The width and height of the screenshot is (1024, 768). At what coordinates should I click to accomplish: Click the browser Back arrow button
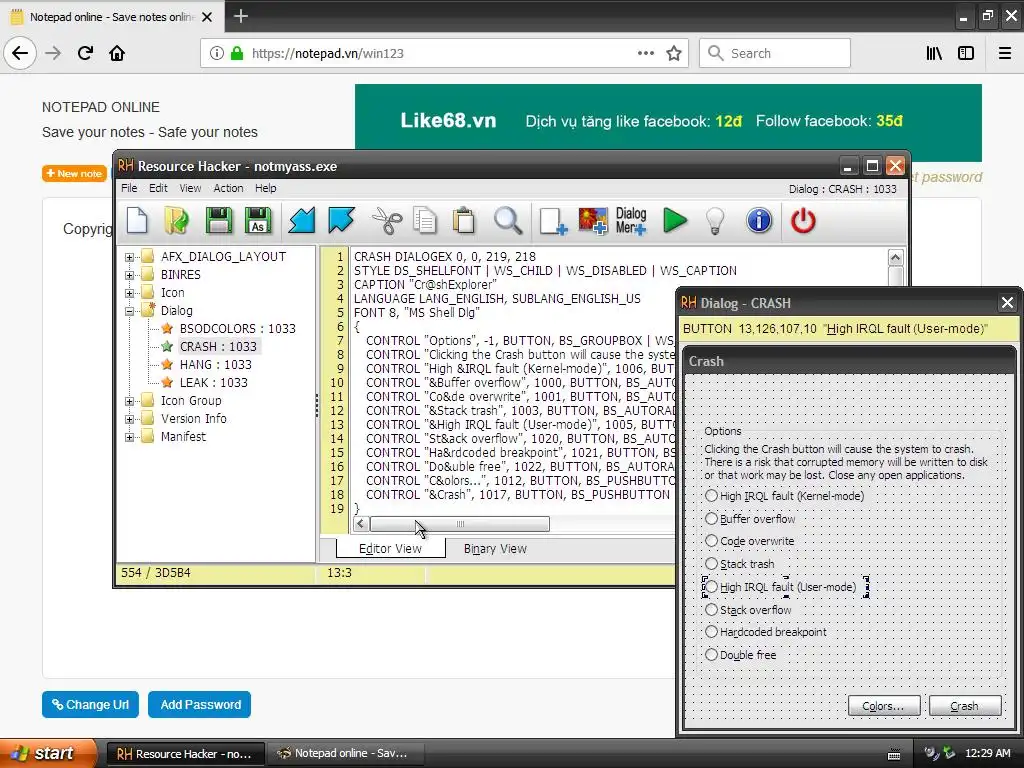[20, 53]
